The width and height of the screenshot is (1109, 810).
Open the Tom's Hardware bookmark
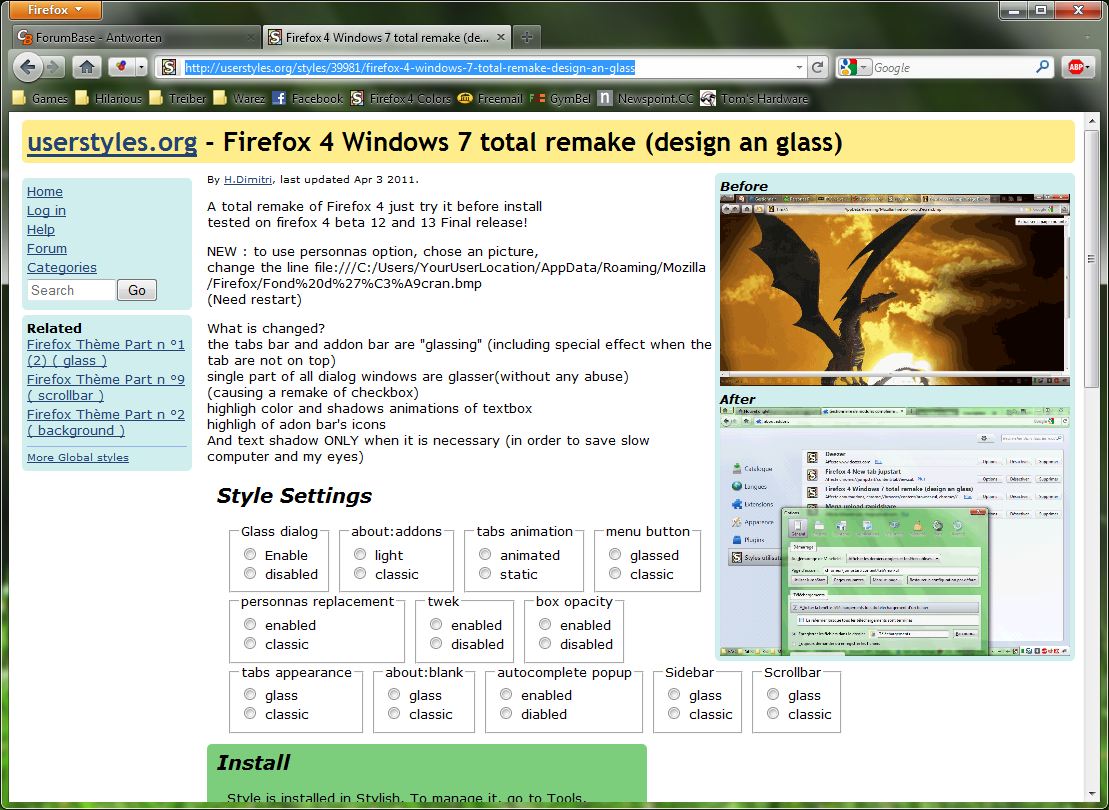[x=754, y=98]
